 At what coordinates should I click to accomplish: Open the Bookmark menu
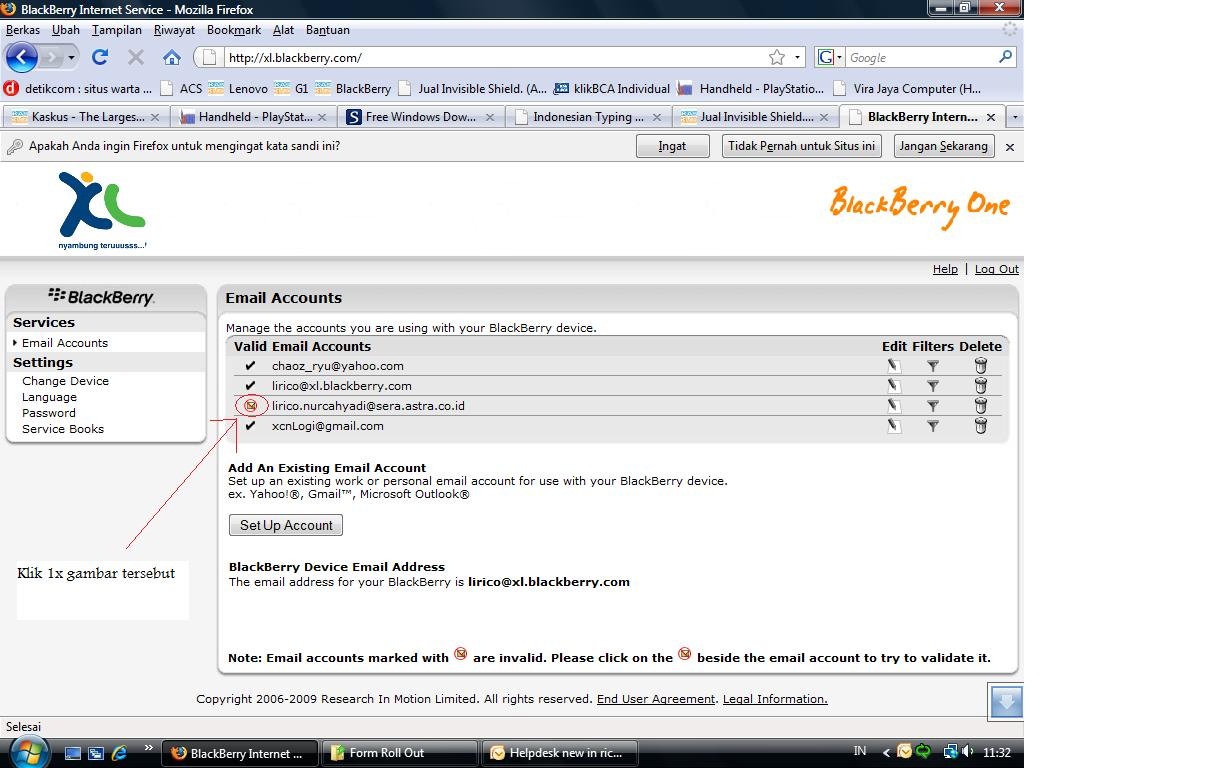234,30
